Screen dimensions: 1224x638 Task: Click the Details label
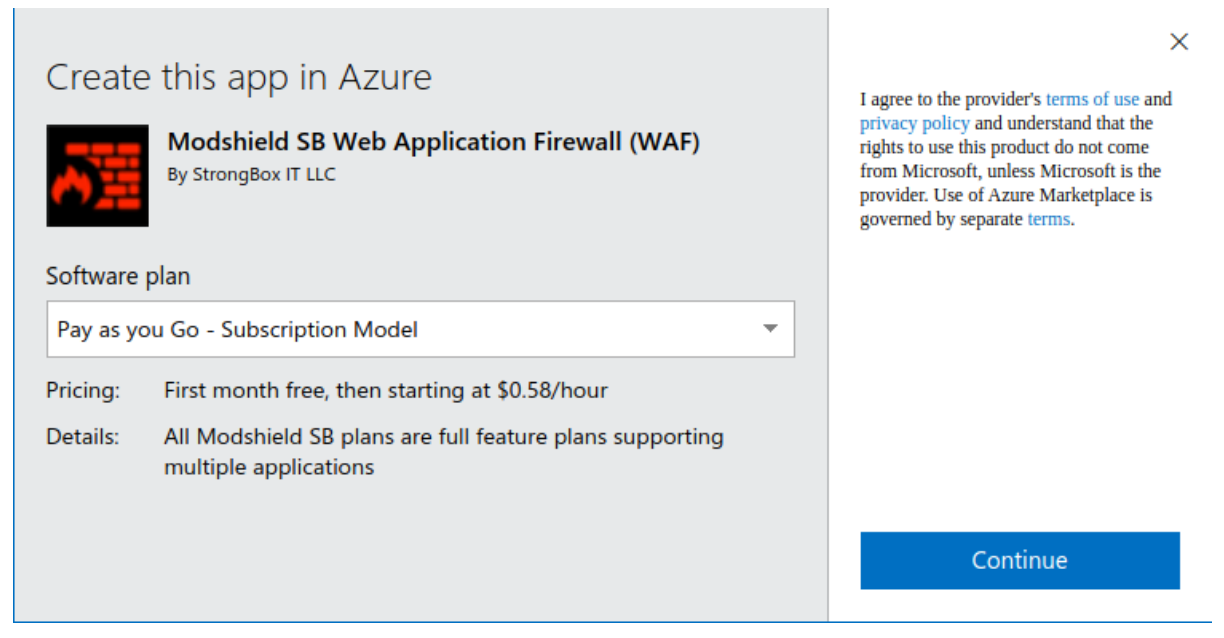(x=82, y=437)
